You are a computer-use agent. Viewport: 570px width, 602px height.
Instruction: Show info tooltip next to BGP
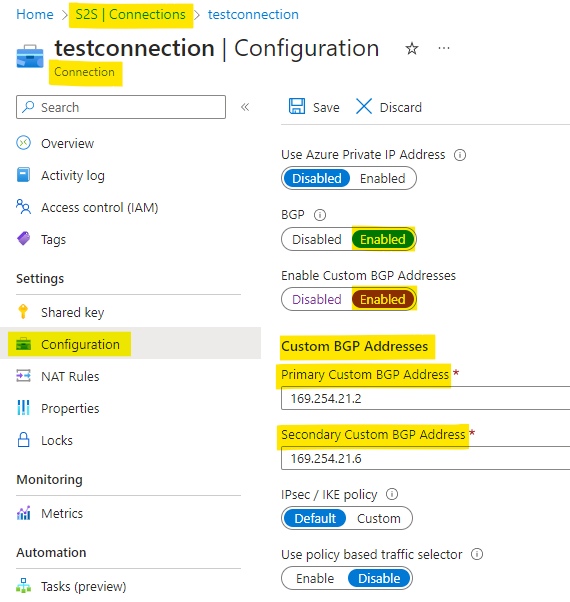click(x=320, y=215)
